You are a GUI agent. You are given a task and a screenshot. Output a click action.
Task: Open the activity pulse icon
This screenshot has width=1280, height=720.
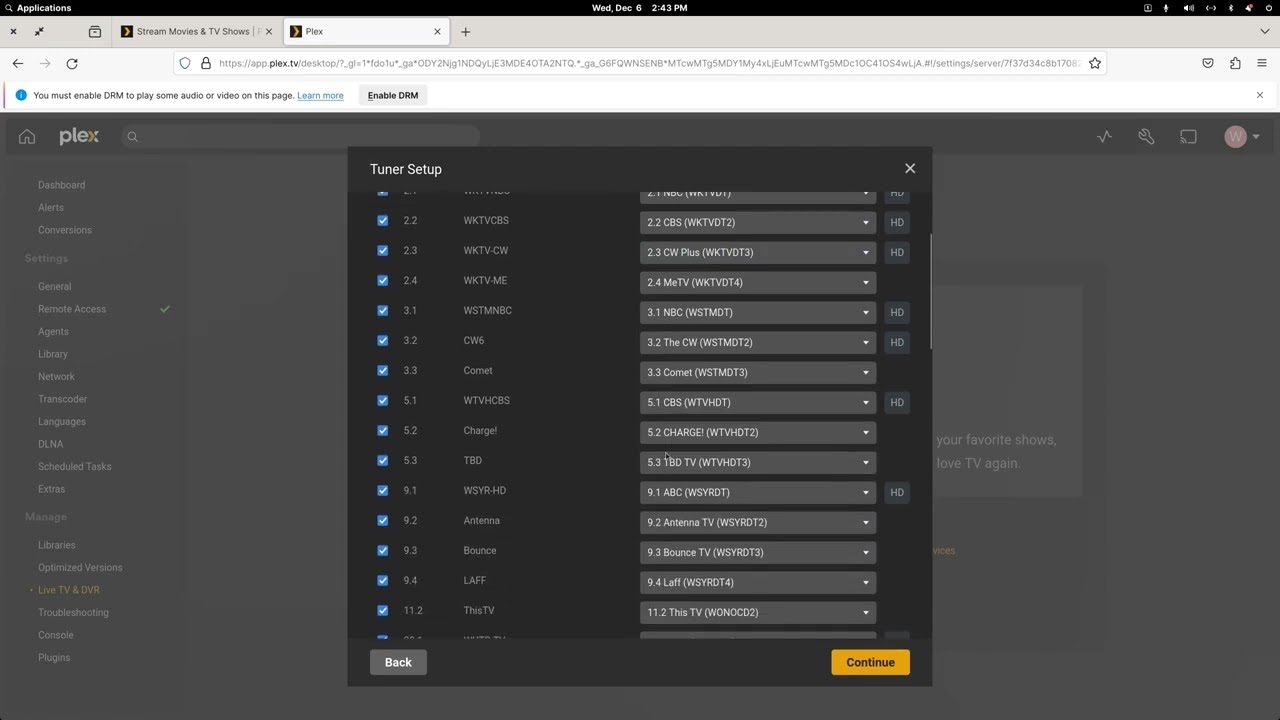click(1104, 137)
